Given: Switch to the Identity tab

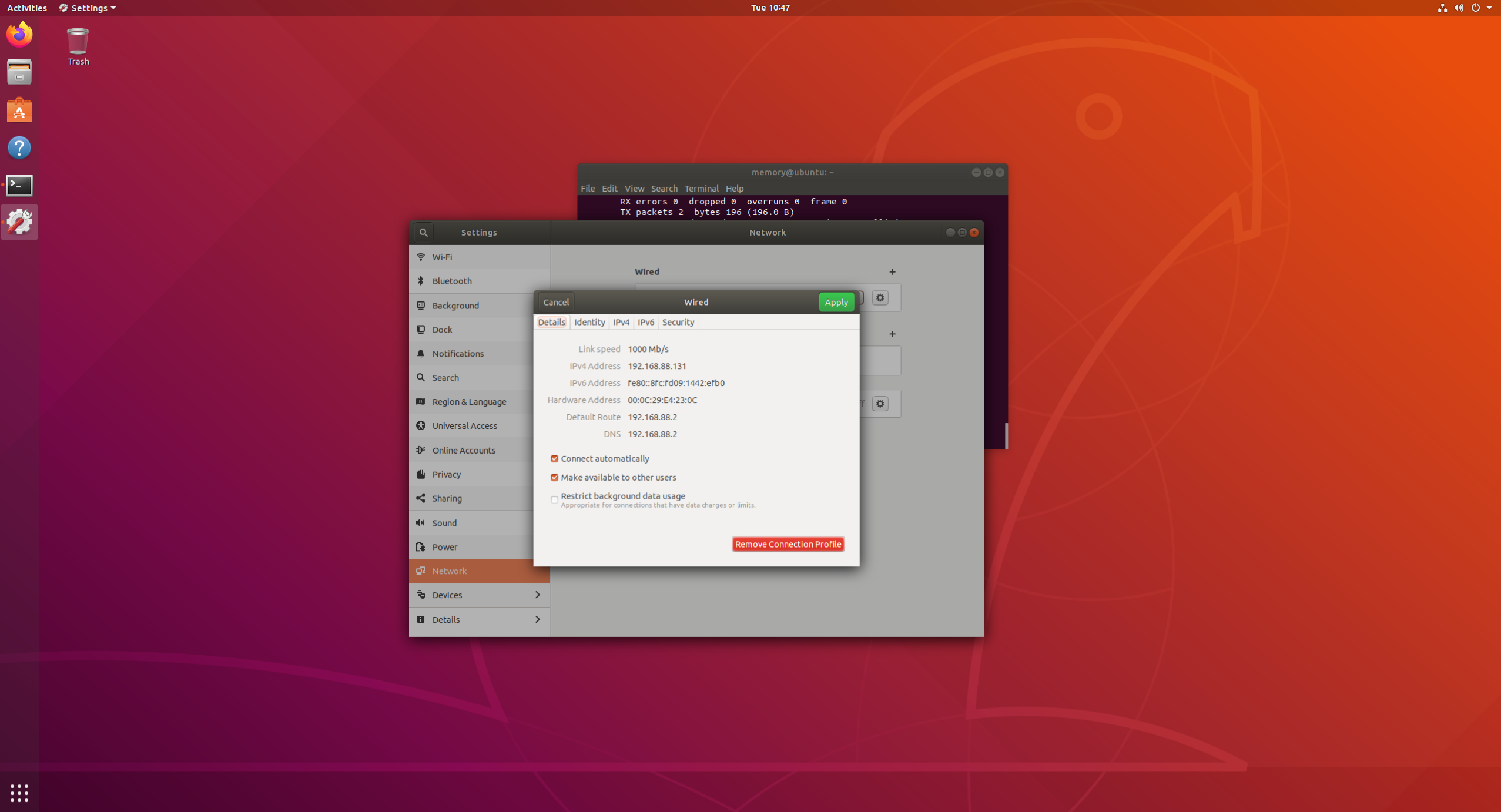Looking at the screenshot, I should coord(589,322).
